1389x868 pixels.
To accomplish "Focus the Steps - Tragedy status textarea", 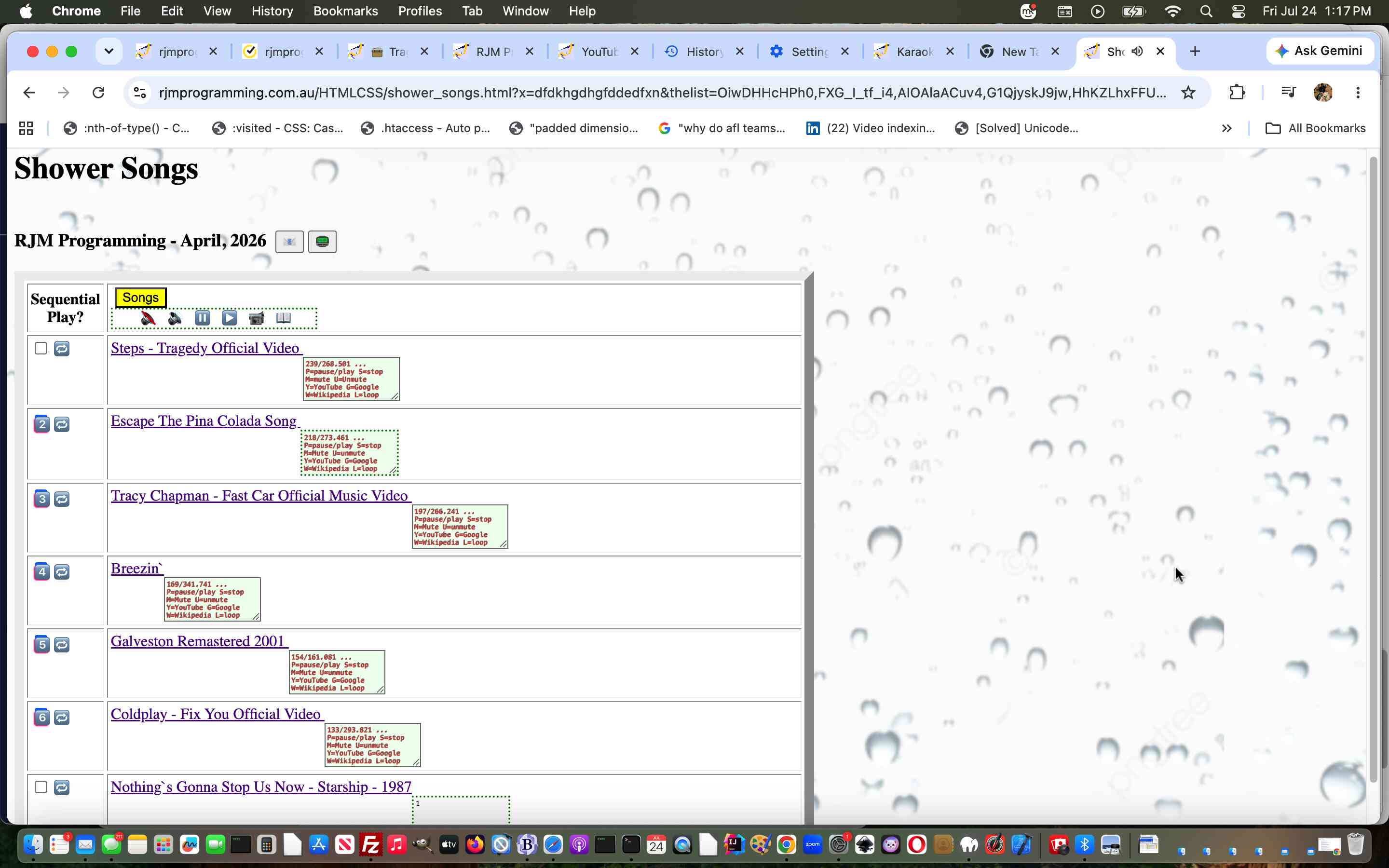I will 351,379.
